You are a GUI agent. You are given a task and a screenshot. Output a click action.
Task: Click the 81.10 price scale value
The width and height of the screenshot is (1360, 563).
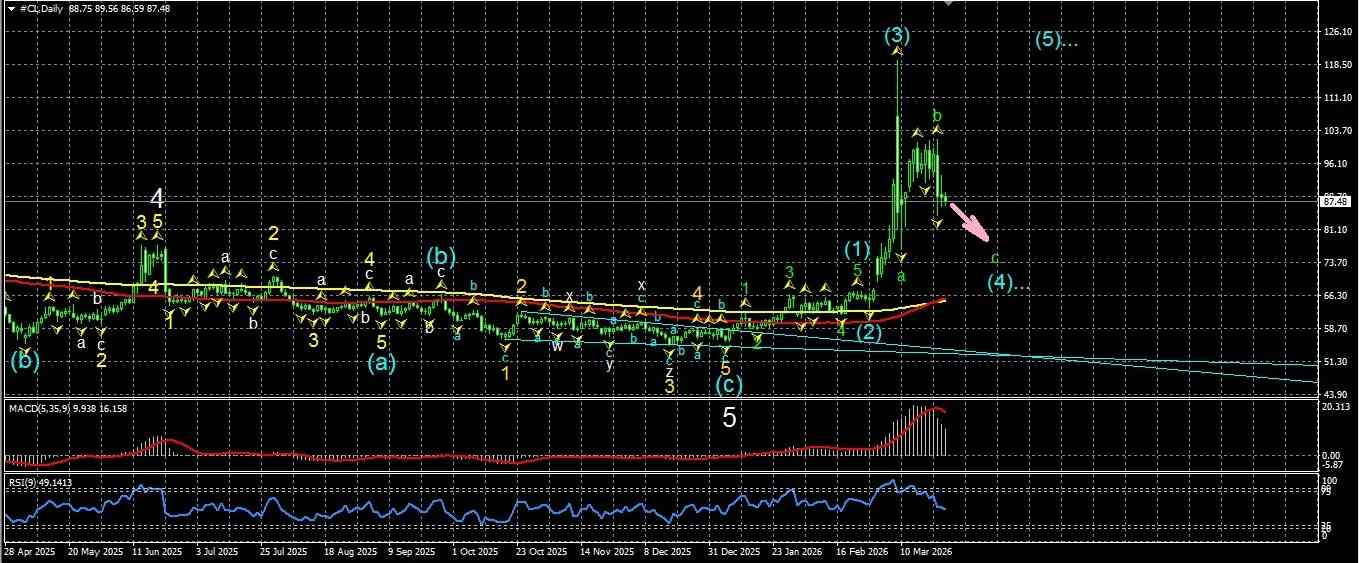(x=1334, y=230)
